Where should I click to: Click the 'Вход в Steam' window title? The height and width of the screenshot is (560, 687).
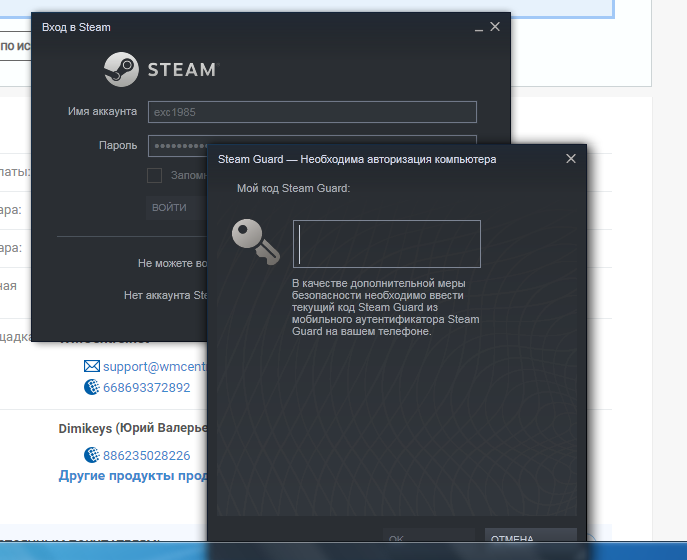pyautogui.click(x=76, y=27)
